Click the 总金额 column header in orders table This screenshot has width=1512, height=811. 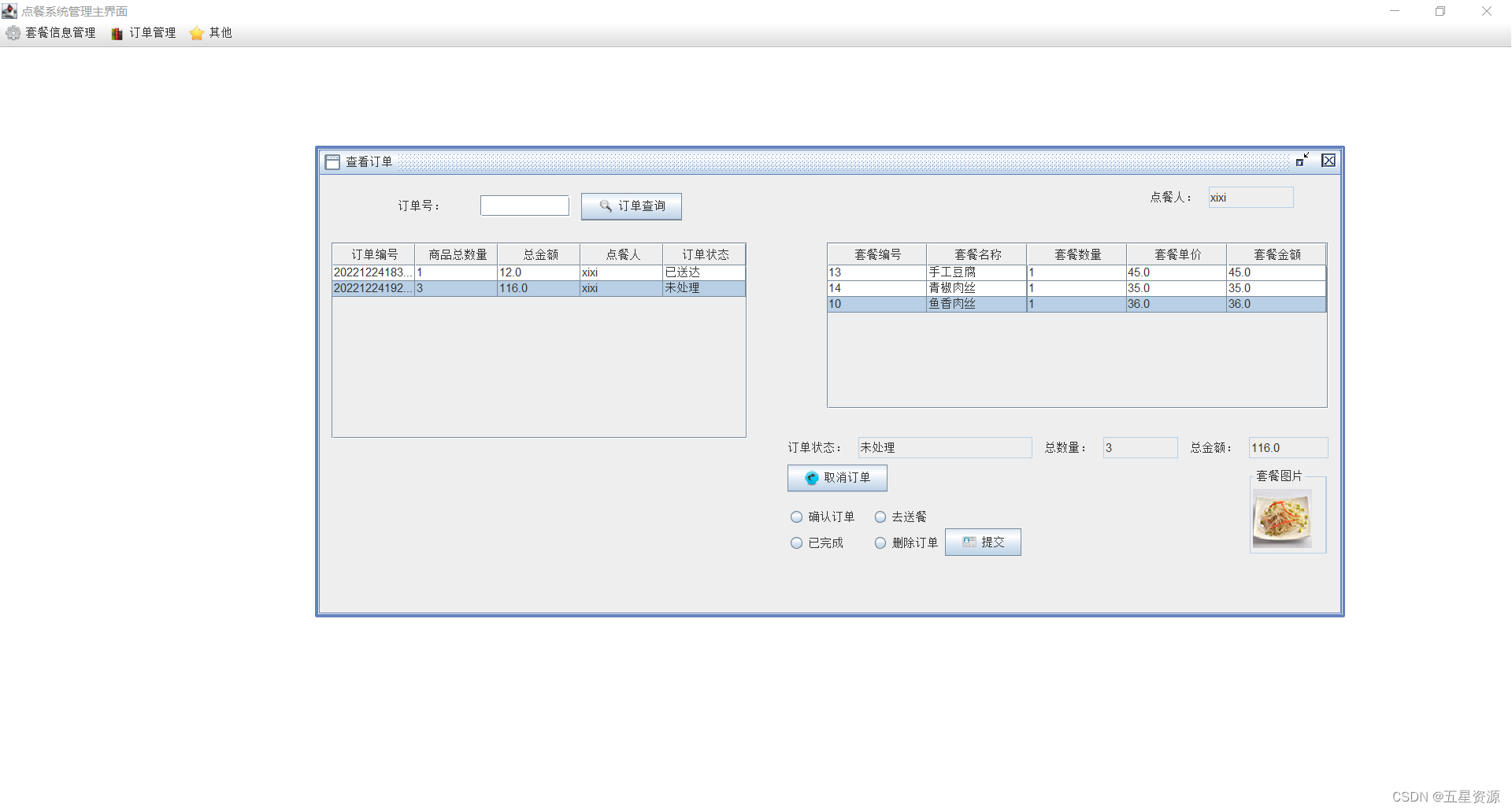[x=539, y=254]
